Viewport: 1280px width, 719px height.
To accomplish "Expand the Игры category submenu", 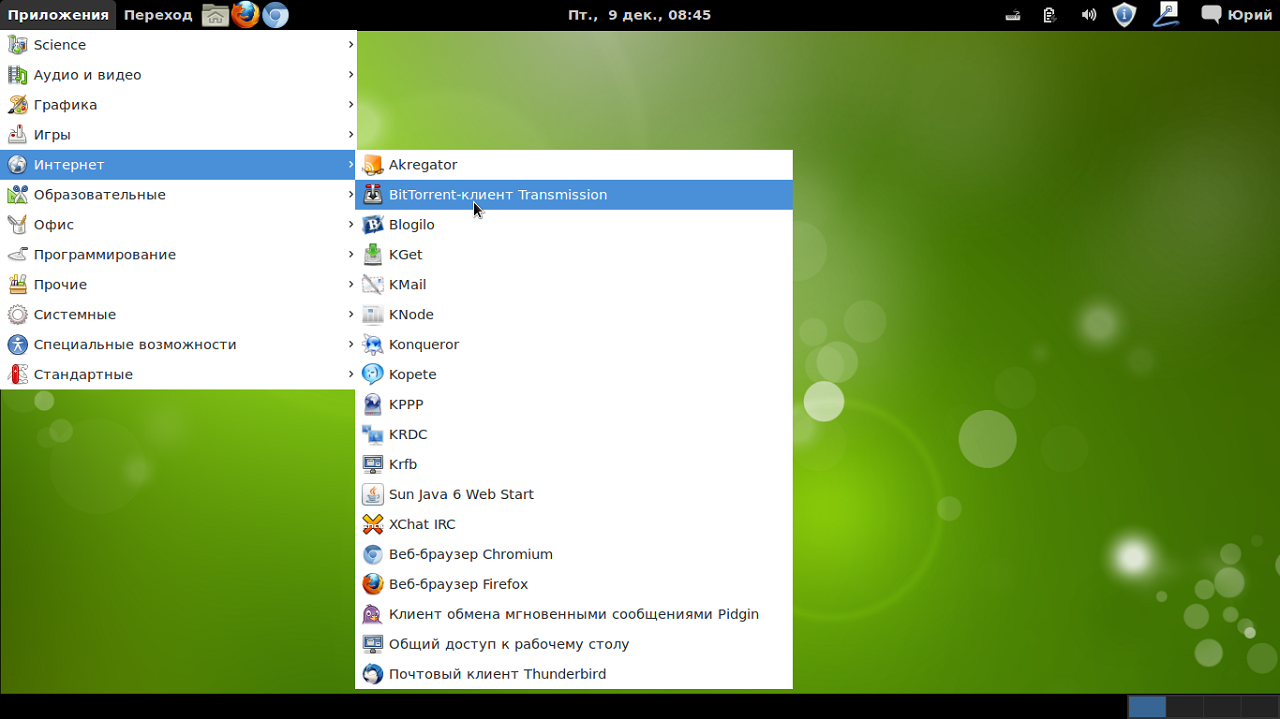I will tap(179, 135).
